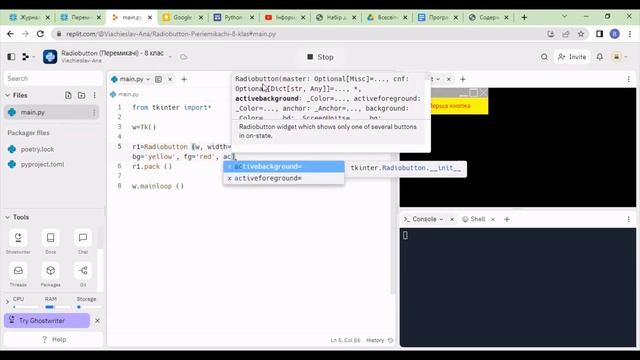Open the search magnifier in header
This screenshot has height=360, width=640.
pyautogui.click(x=544, y=57)
